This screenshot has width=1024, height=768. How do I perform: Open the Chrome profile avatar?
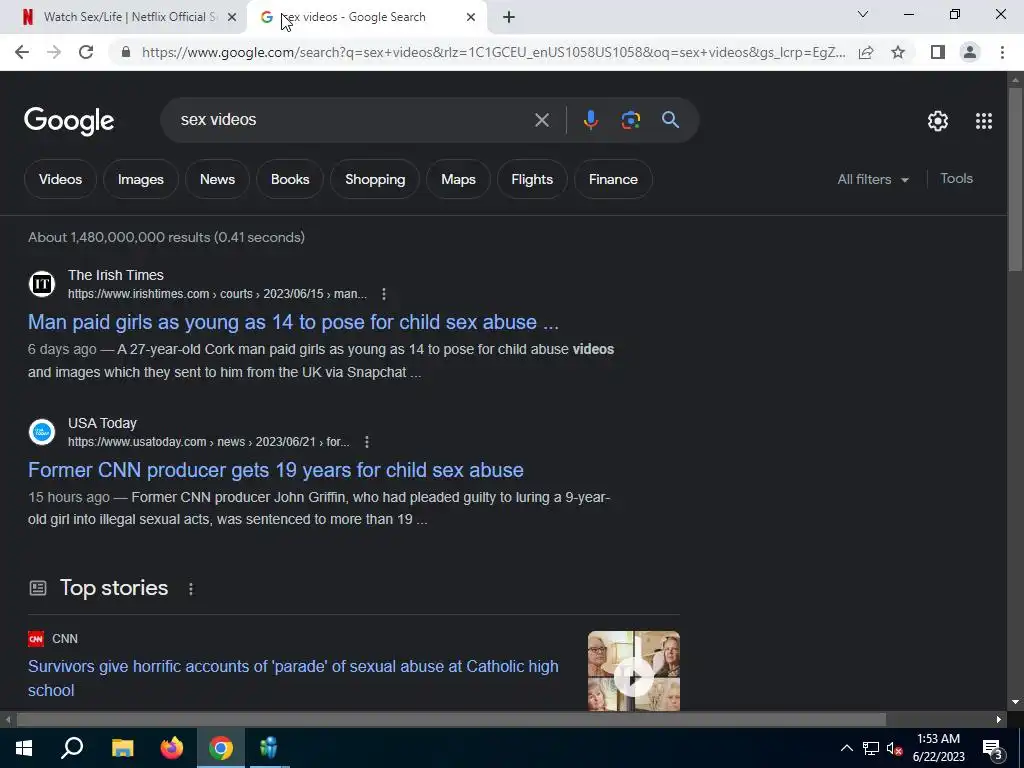tap(970, 52)
